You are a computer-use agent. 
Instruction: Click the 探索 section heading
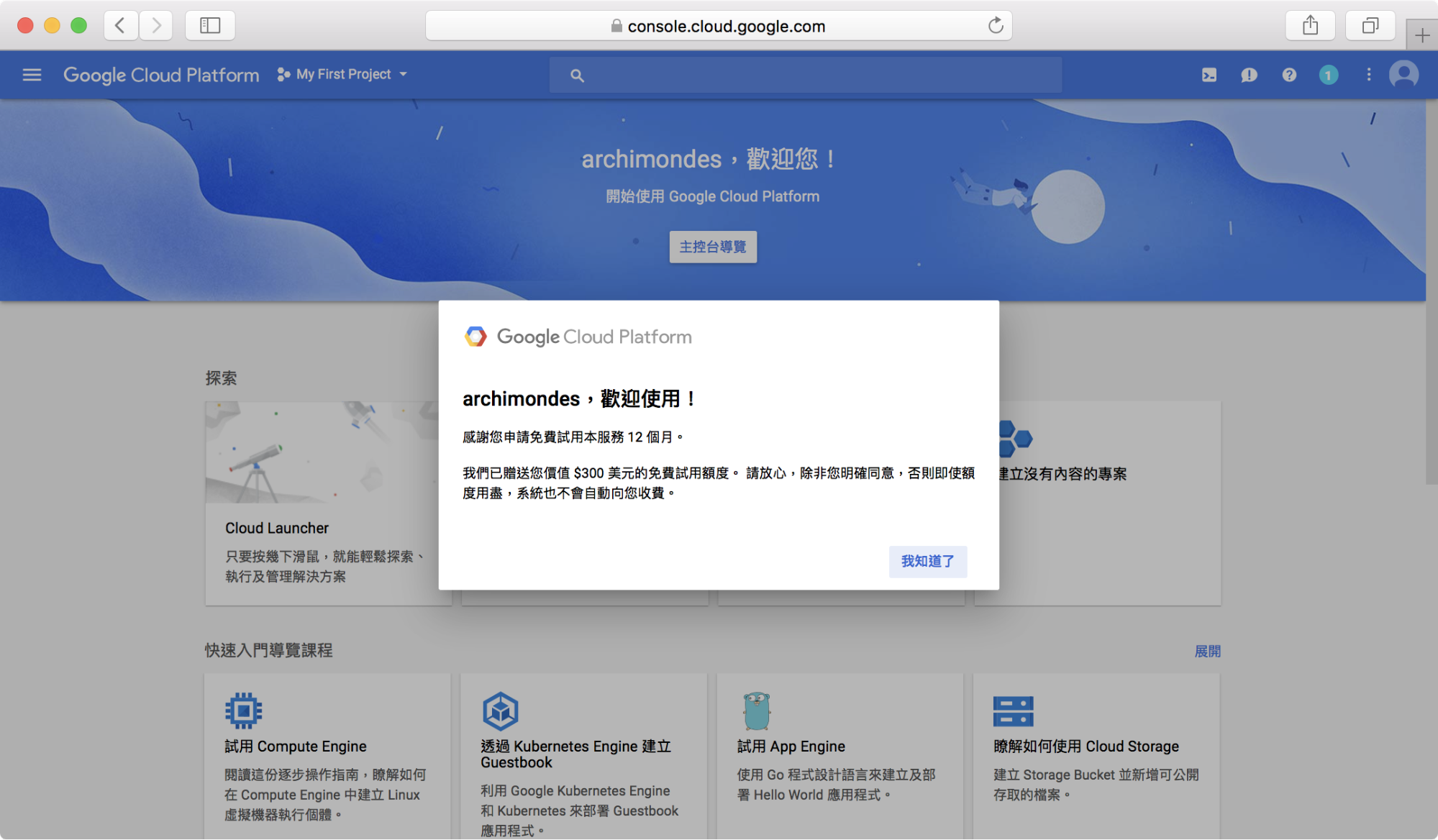[221, 378]
